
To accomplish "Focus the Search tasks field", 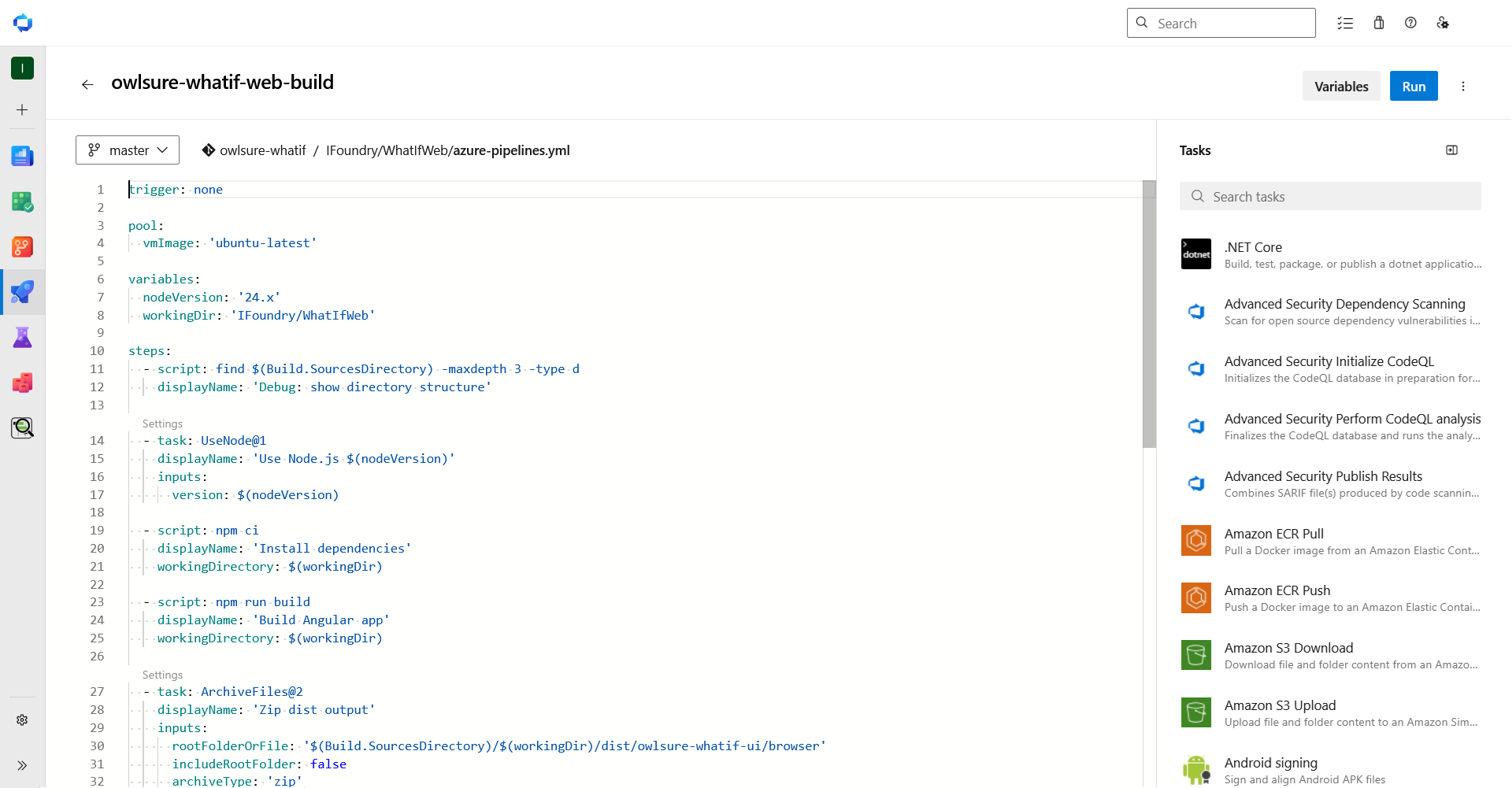I will point(1330,196).
